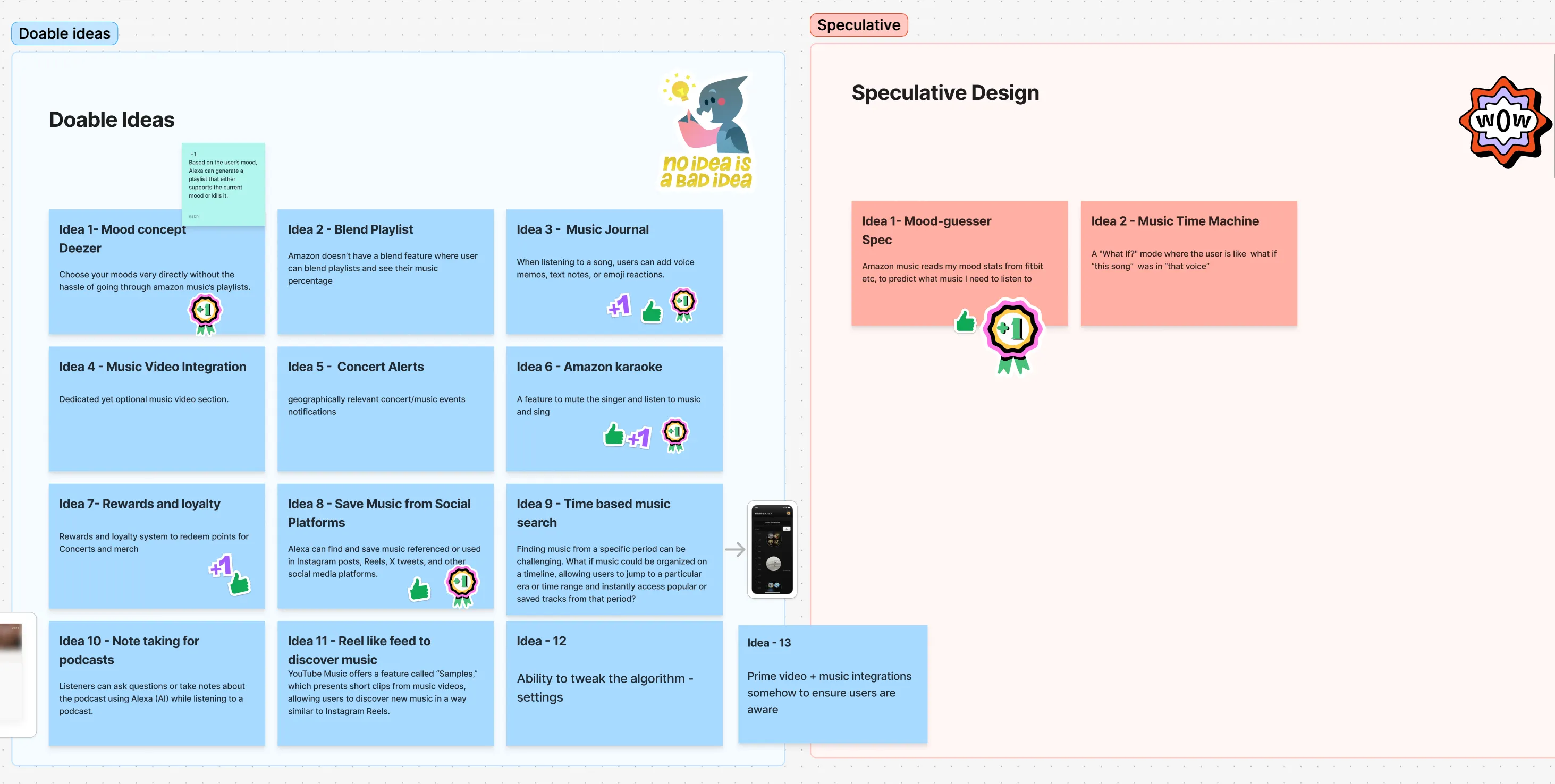Select the green thumbs-up on Mood-guesser card
Screen dimensions: 1555x784
[x=965, y=321]
